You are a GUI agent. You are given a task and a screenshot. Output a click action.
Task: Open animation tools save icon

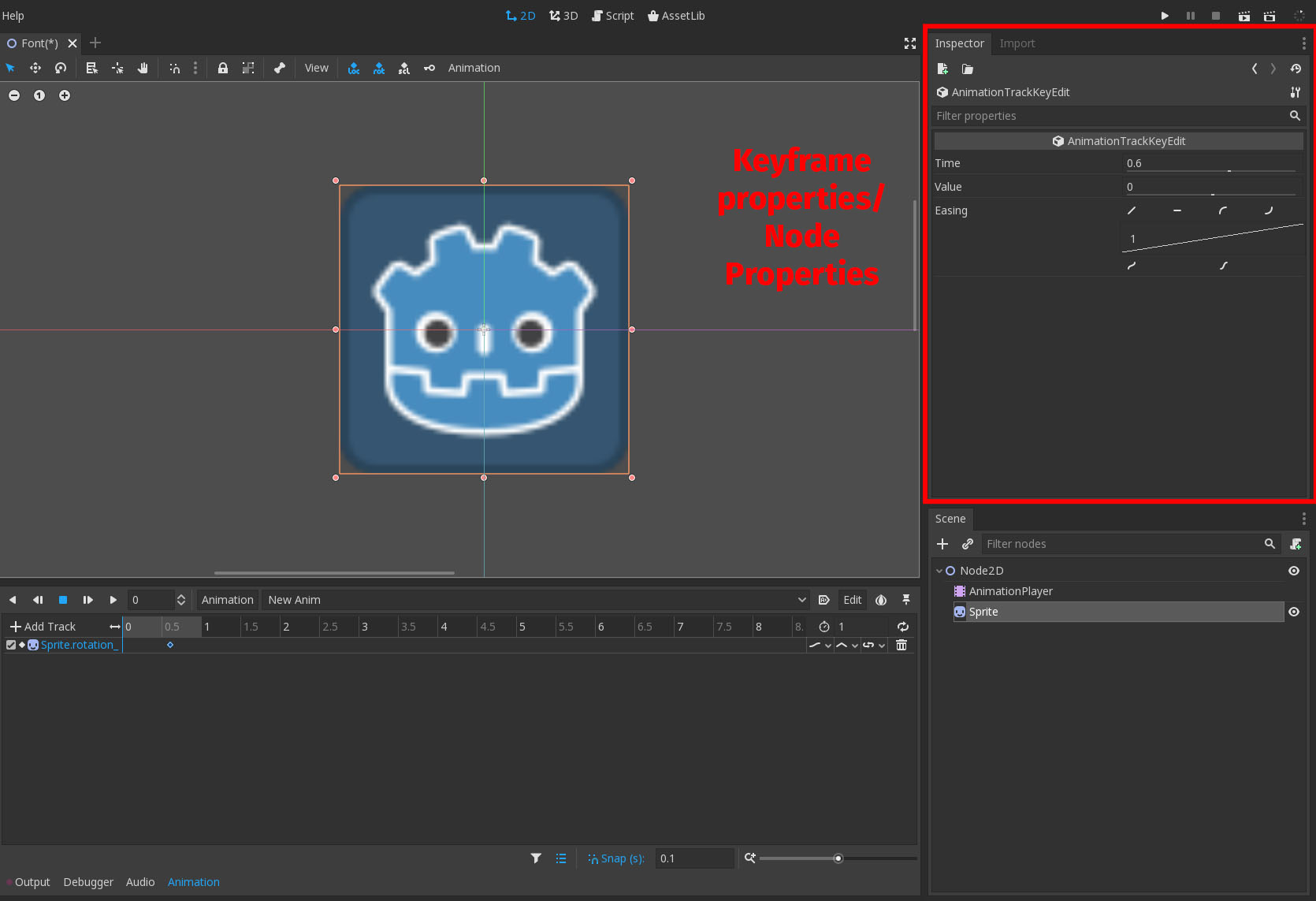[x=824, y=600]
